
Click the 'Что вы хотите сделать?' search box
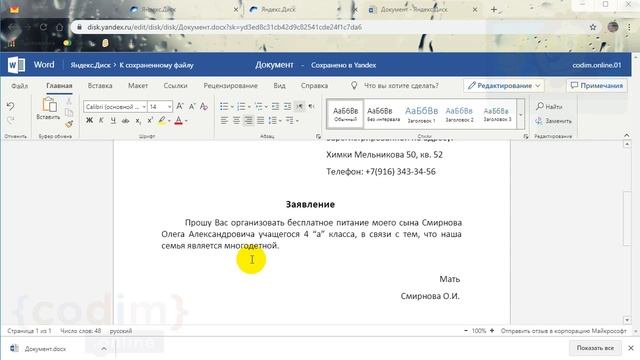(395, 86)
